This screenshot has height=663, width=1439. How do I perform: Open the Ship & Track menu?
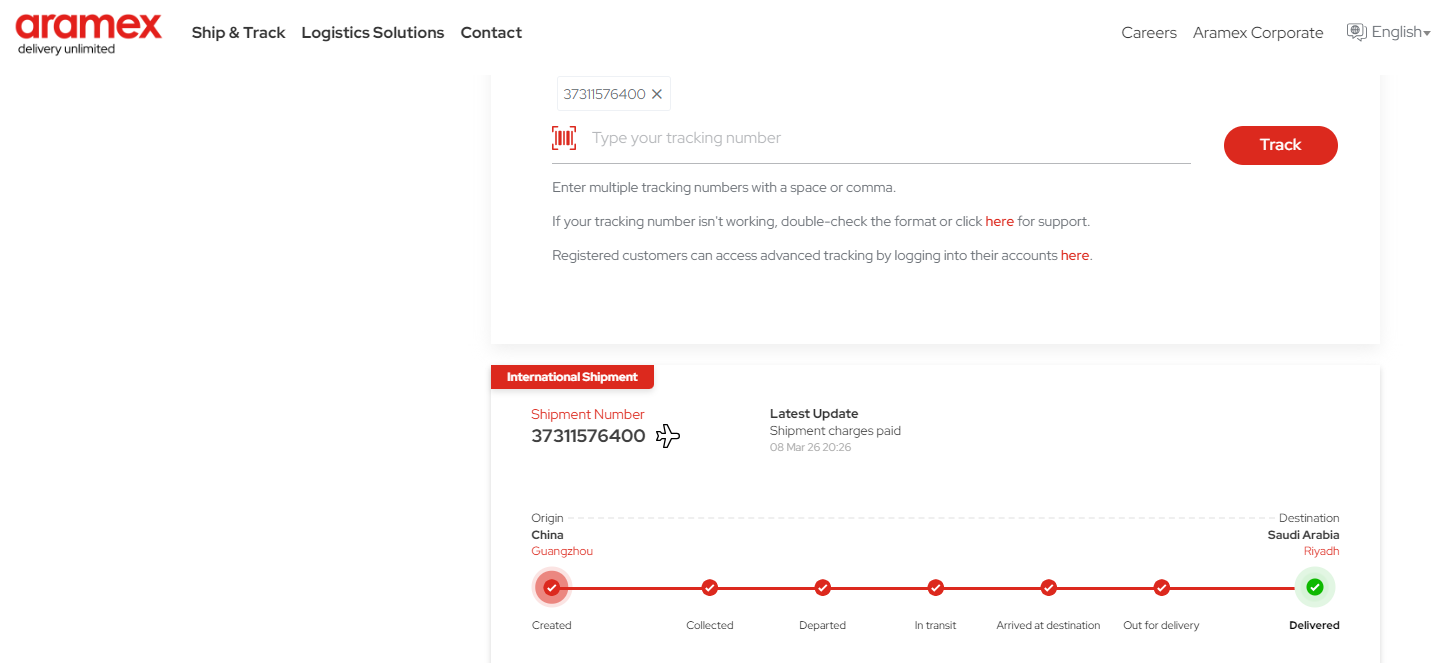pyautogui.click(x=238, y=33)
